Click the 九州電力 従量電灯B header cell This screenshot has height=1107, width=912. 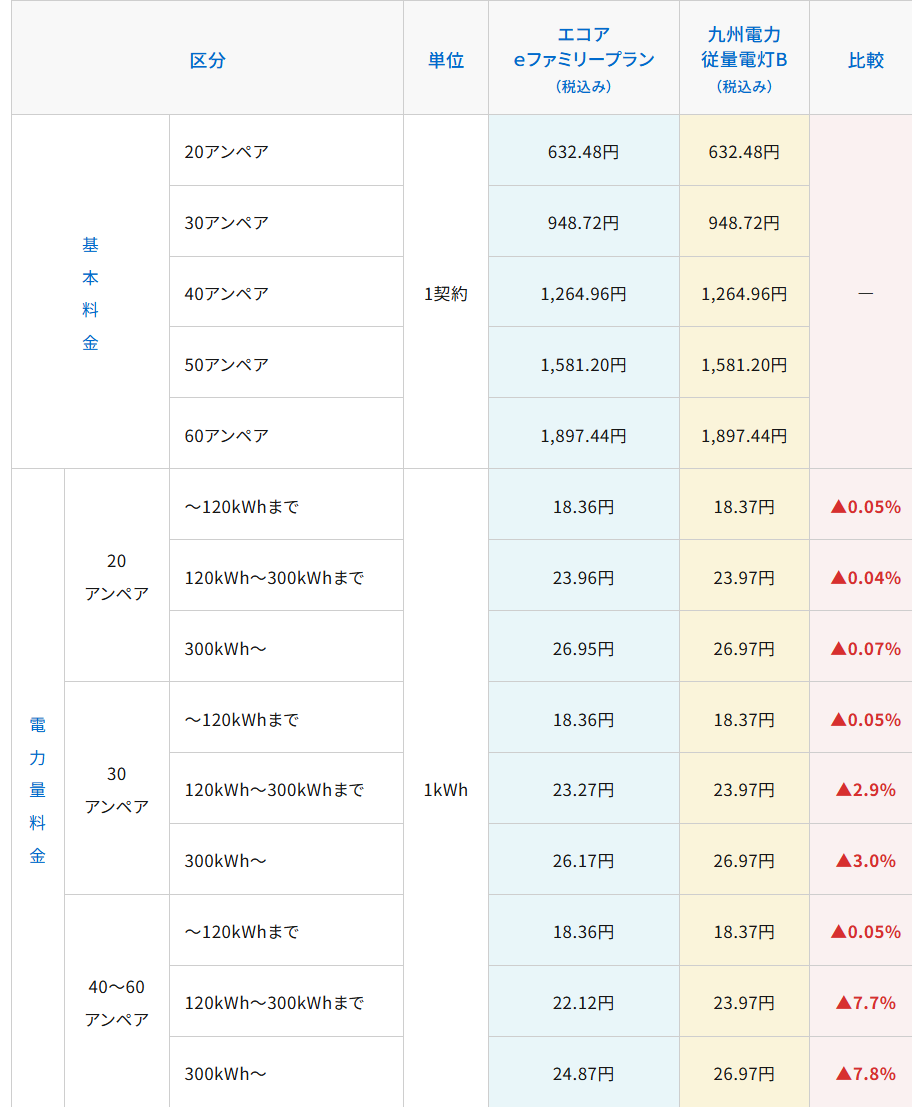click(744, 58)
